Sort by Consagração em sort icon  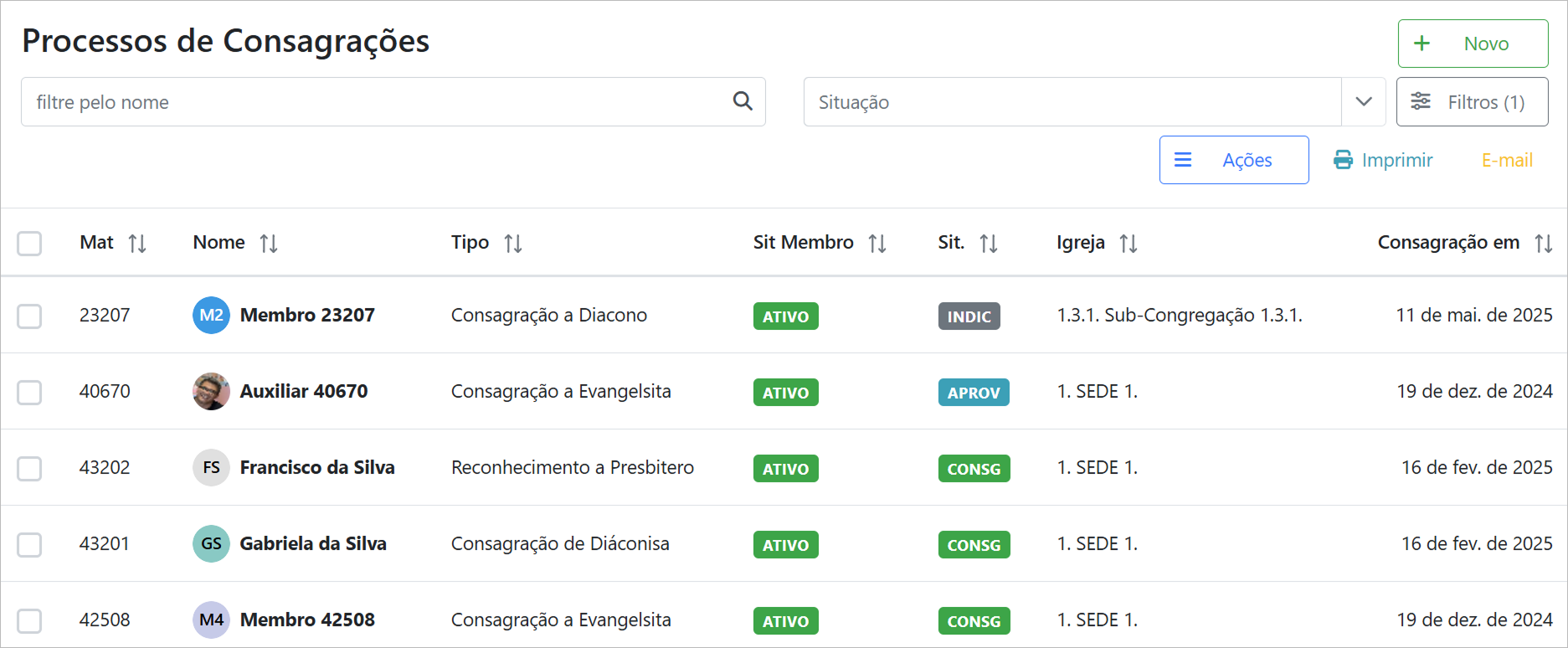point(1543,244)
